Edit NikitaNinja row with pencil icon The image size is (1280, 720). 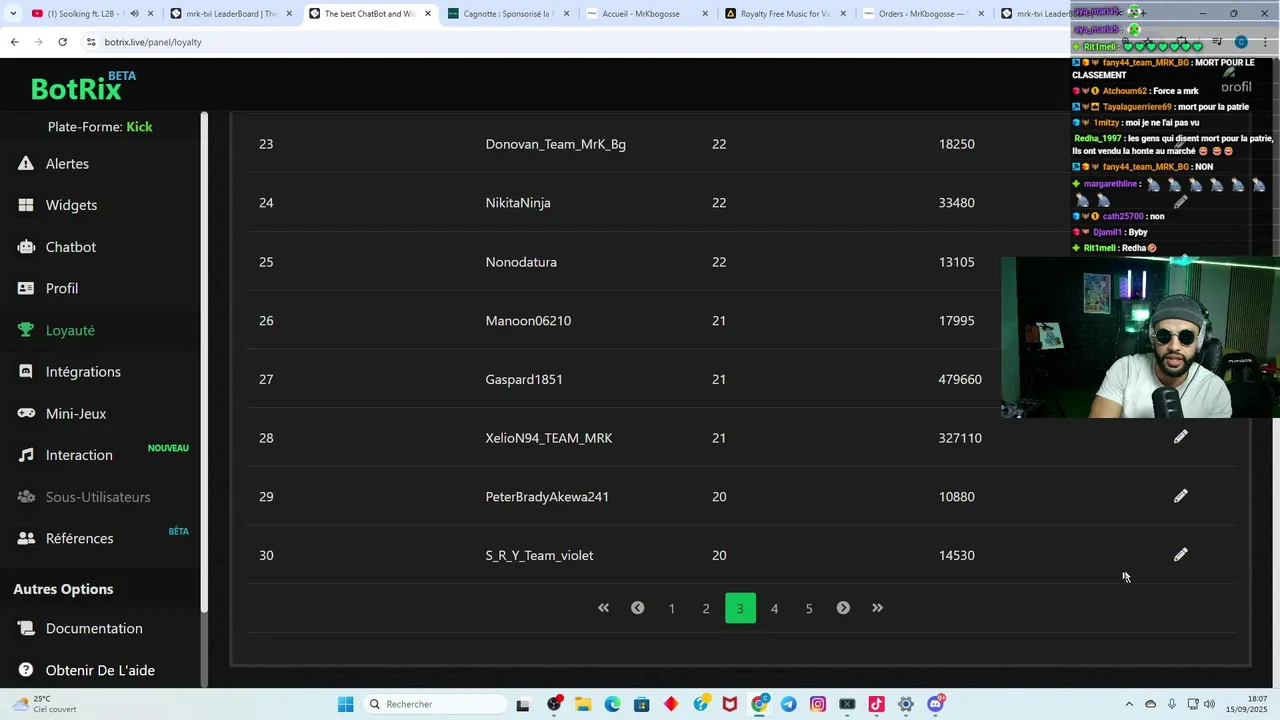1181,202
